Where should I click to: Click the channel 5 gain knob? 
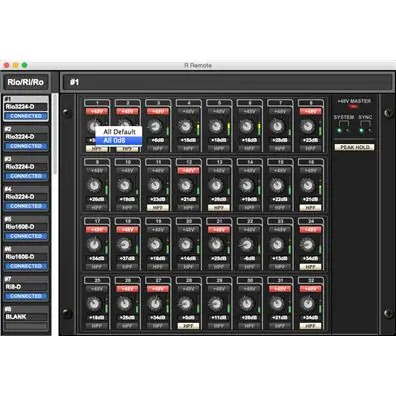(x=216, y=126)
